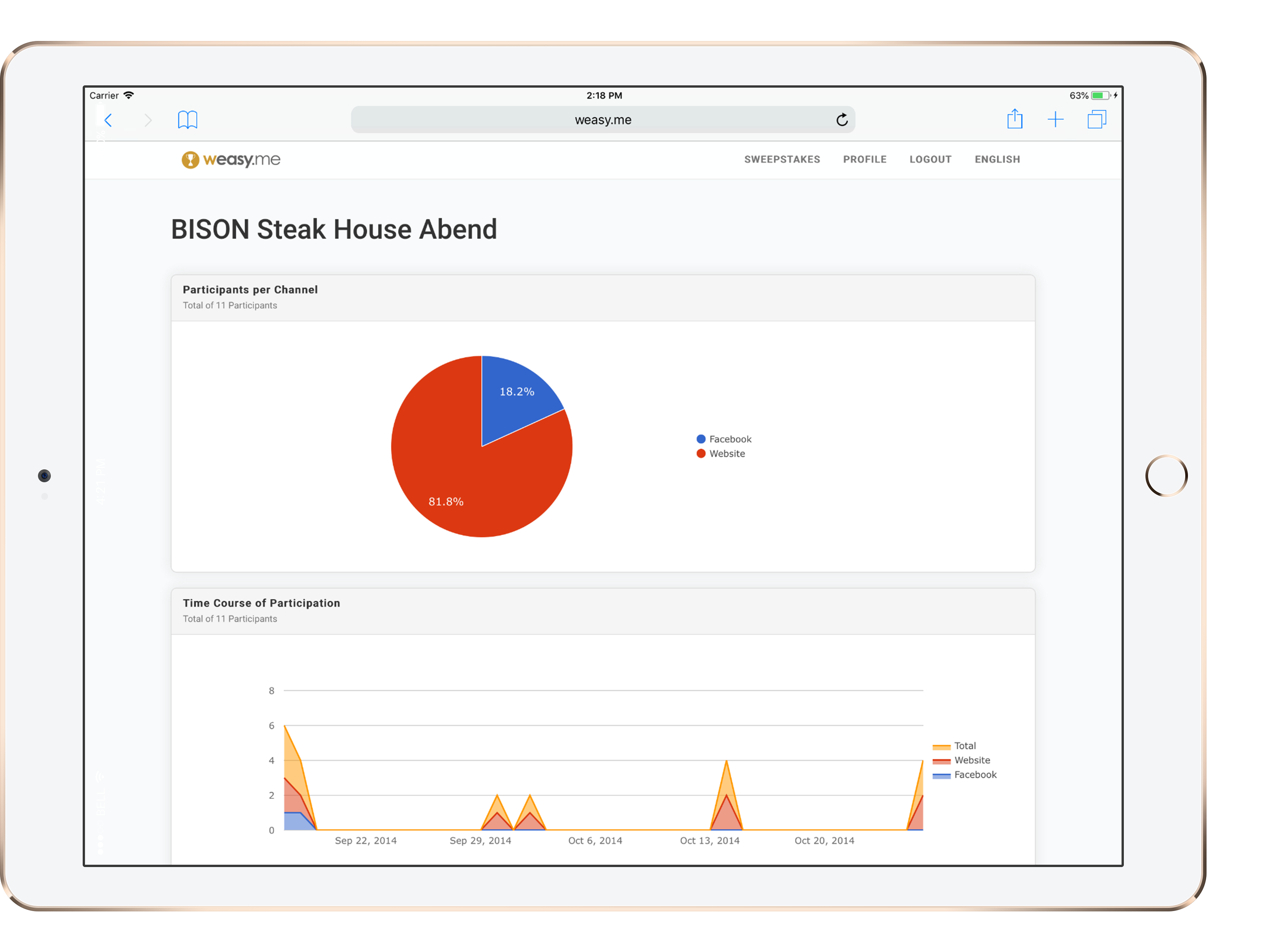1279x952 pixels.
Task: Tap the Safari forward arrow
Action: coord(148,120)
